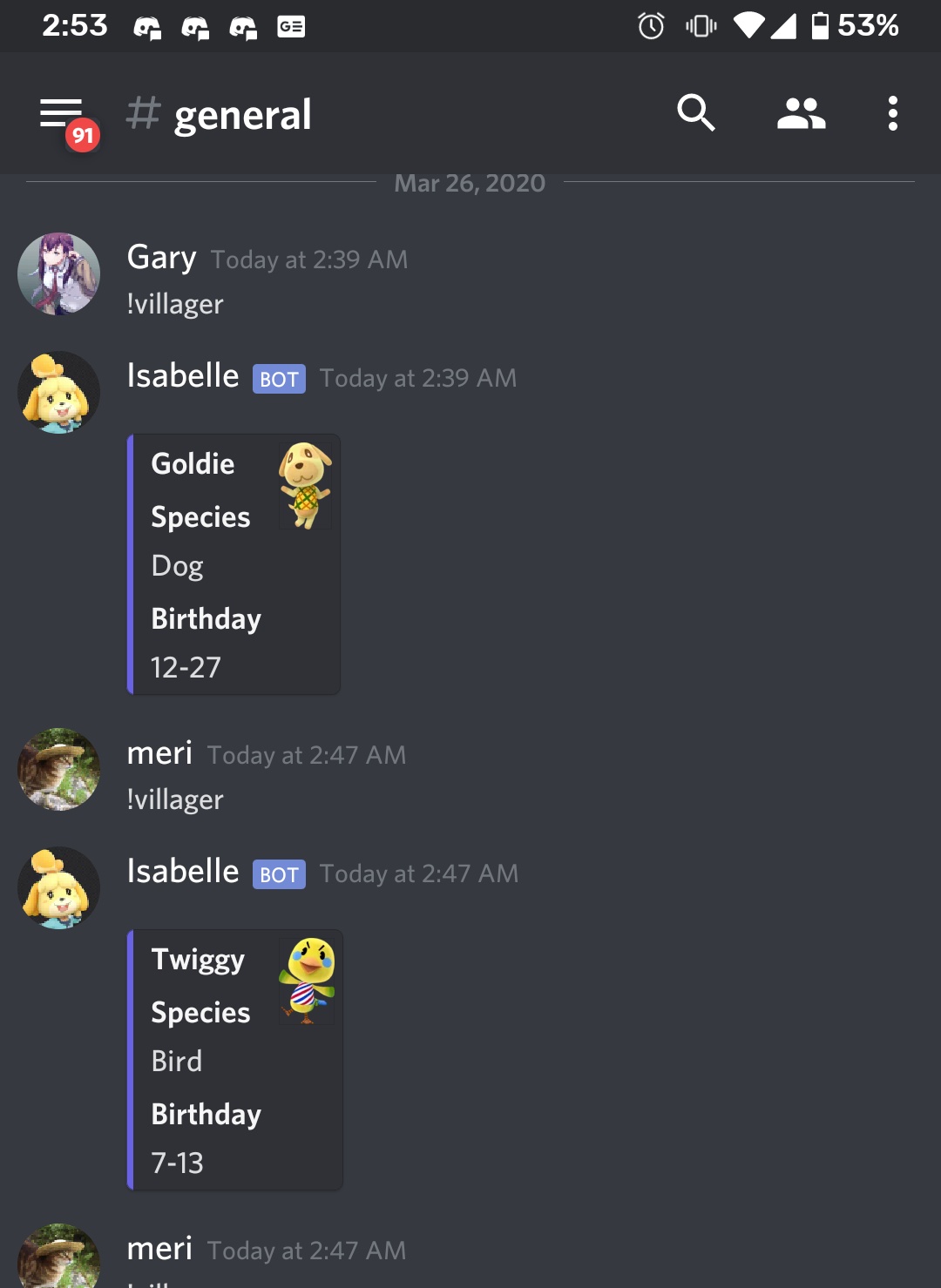Open the members list icon
Image resolution: width=941 pixels, height=1288 pixels.
pyautogui.click(x=802, y=113)
